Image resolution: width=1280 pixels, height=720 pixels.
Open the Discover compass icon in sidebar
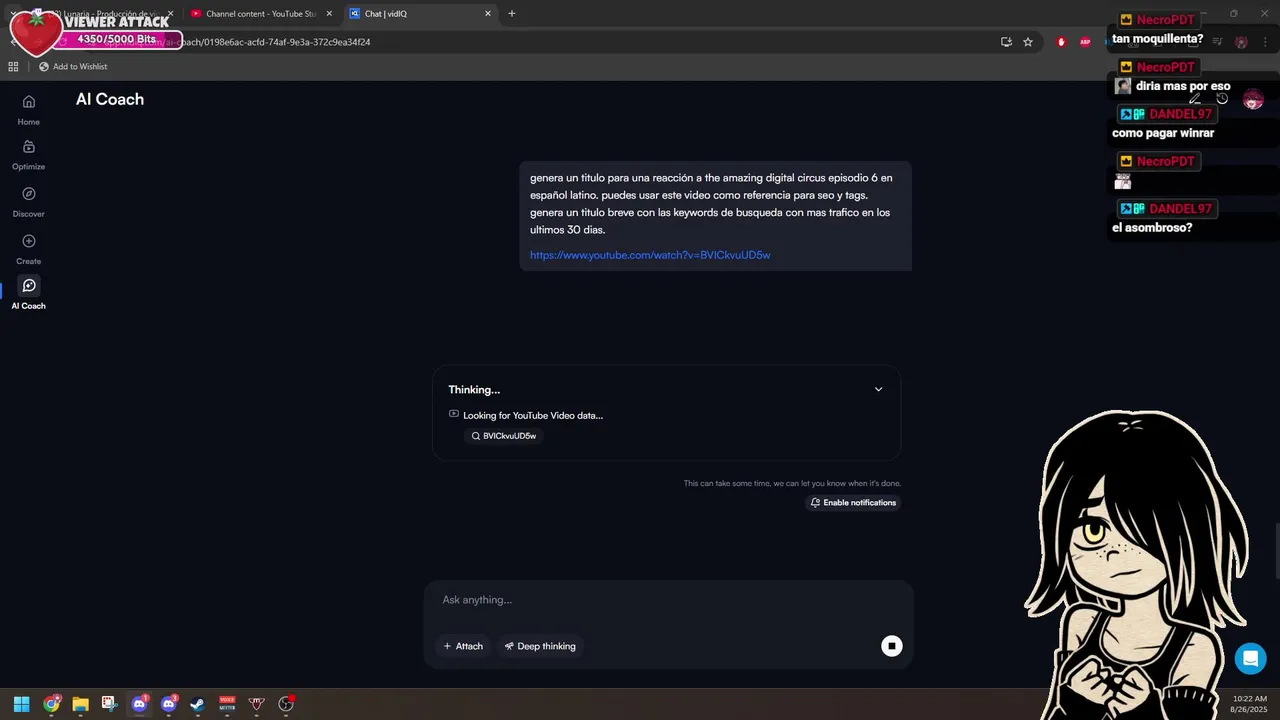28,194
